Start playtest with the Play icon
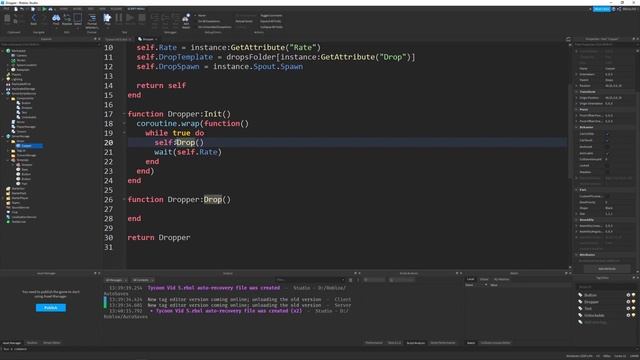 click(107, 18)
